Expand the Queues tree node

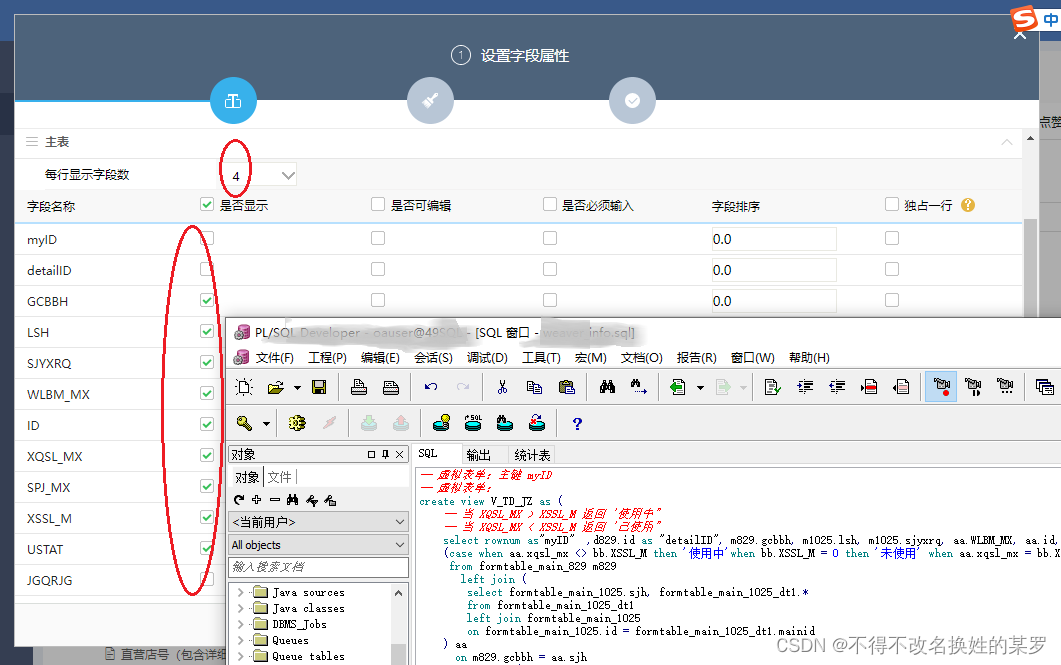(240, 640)
